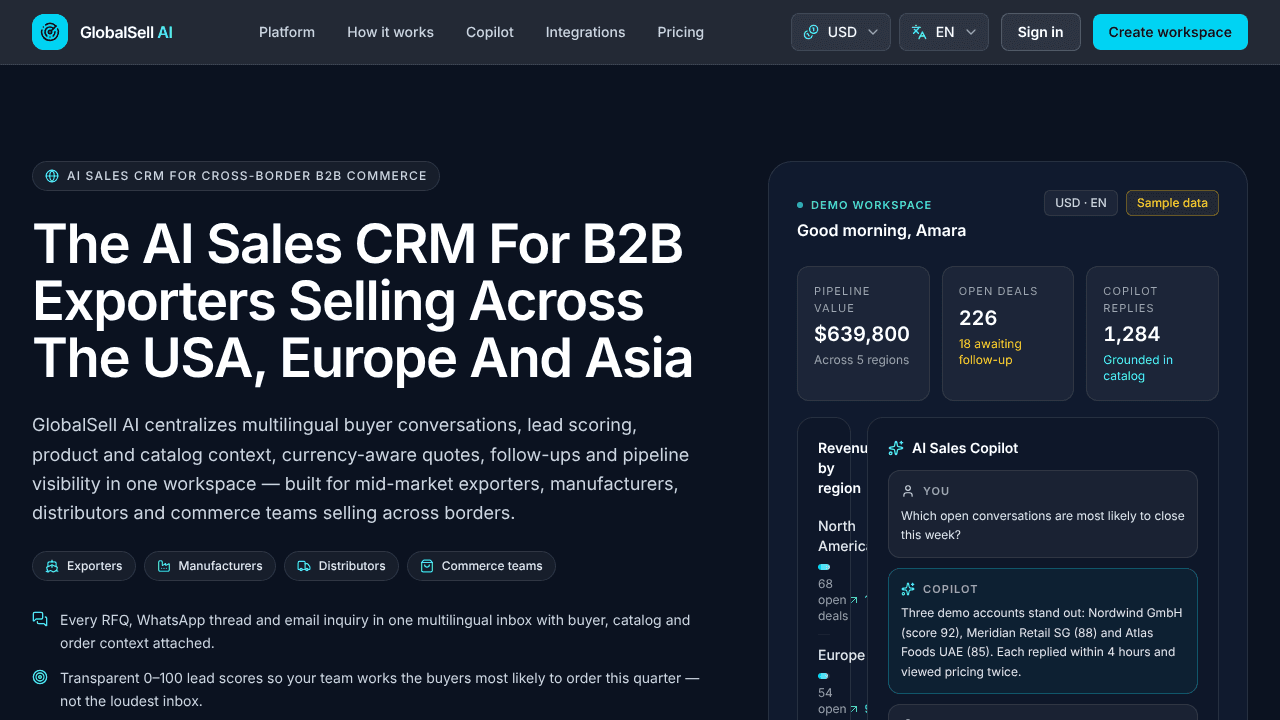Click the AI Sales Copilot heading

pyautogui.click(x=965, y=448)
